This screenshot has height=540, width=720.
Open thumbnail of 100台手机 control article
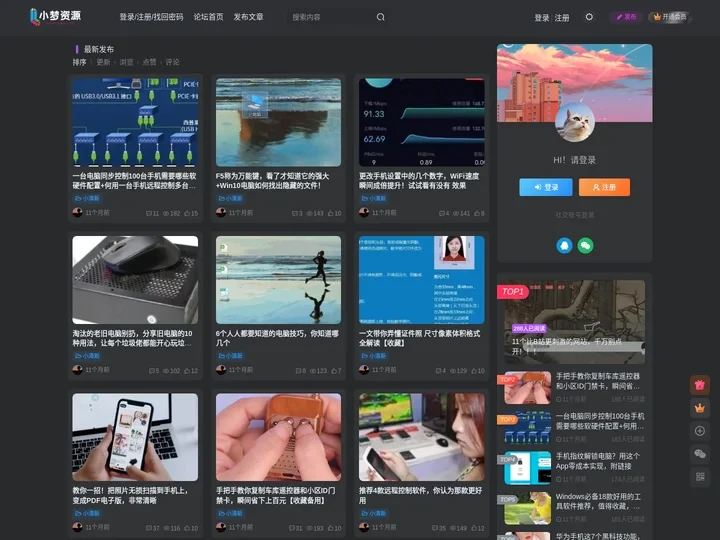click(135, 122)
